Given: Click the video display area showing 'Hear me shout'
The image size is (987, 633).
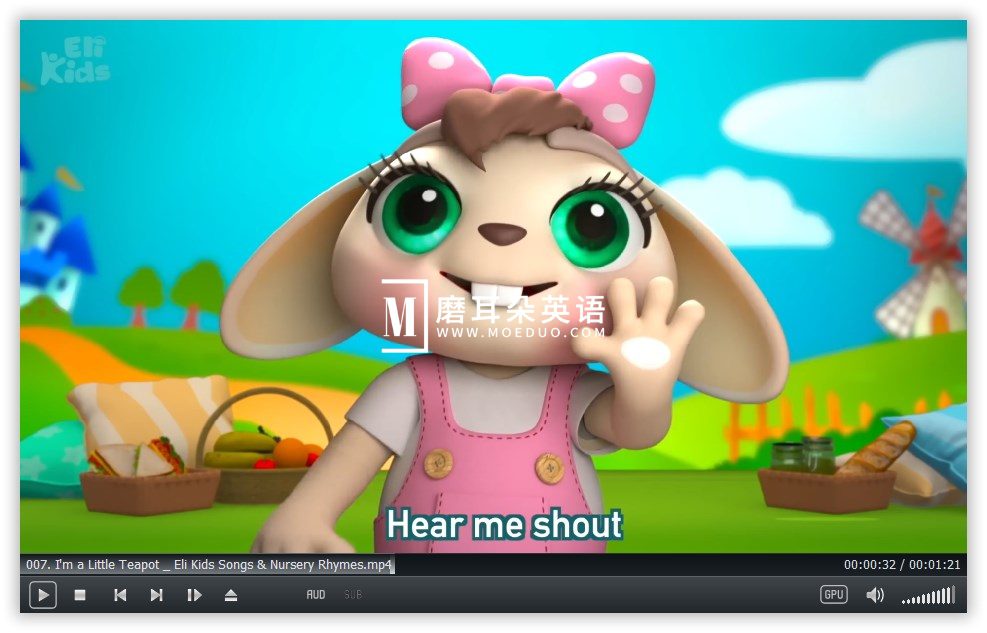Looking at the screenshot, I should (x=493, y=287).
